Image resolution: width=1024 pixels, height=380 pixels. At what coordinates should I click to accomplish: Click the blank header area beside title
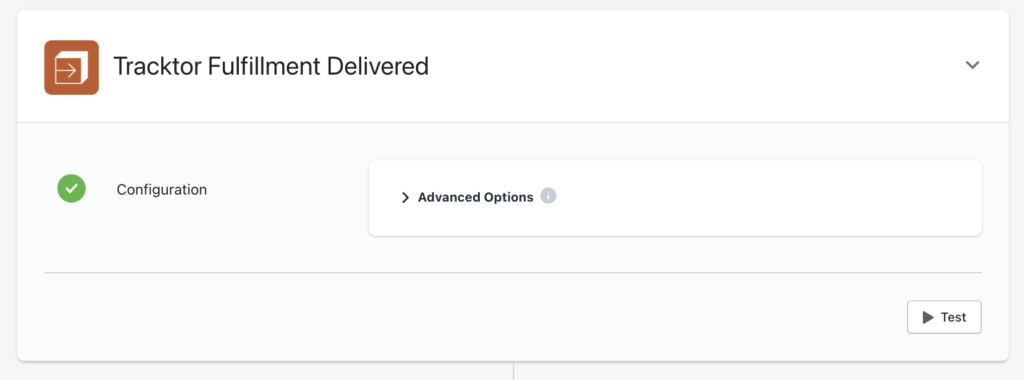click(x=692, y=67)
